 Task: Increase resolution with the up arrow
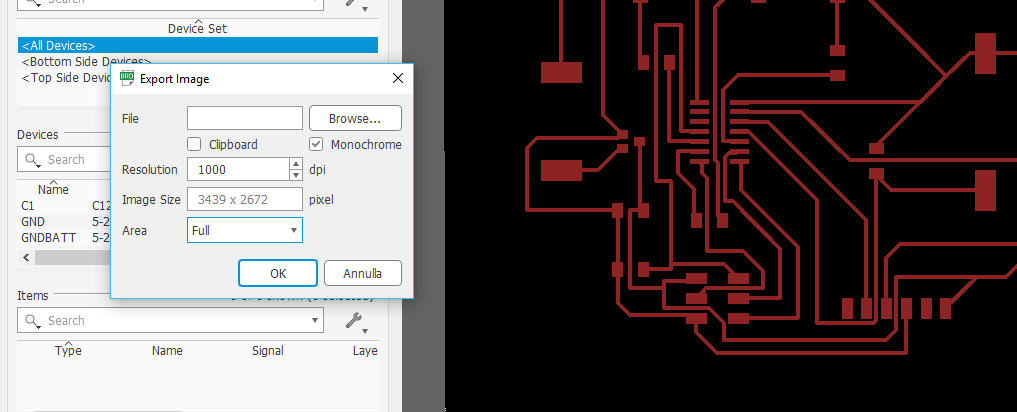click(x=296, y=164)
